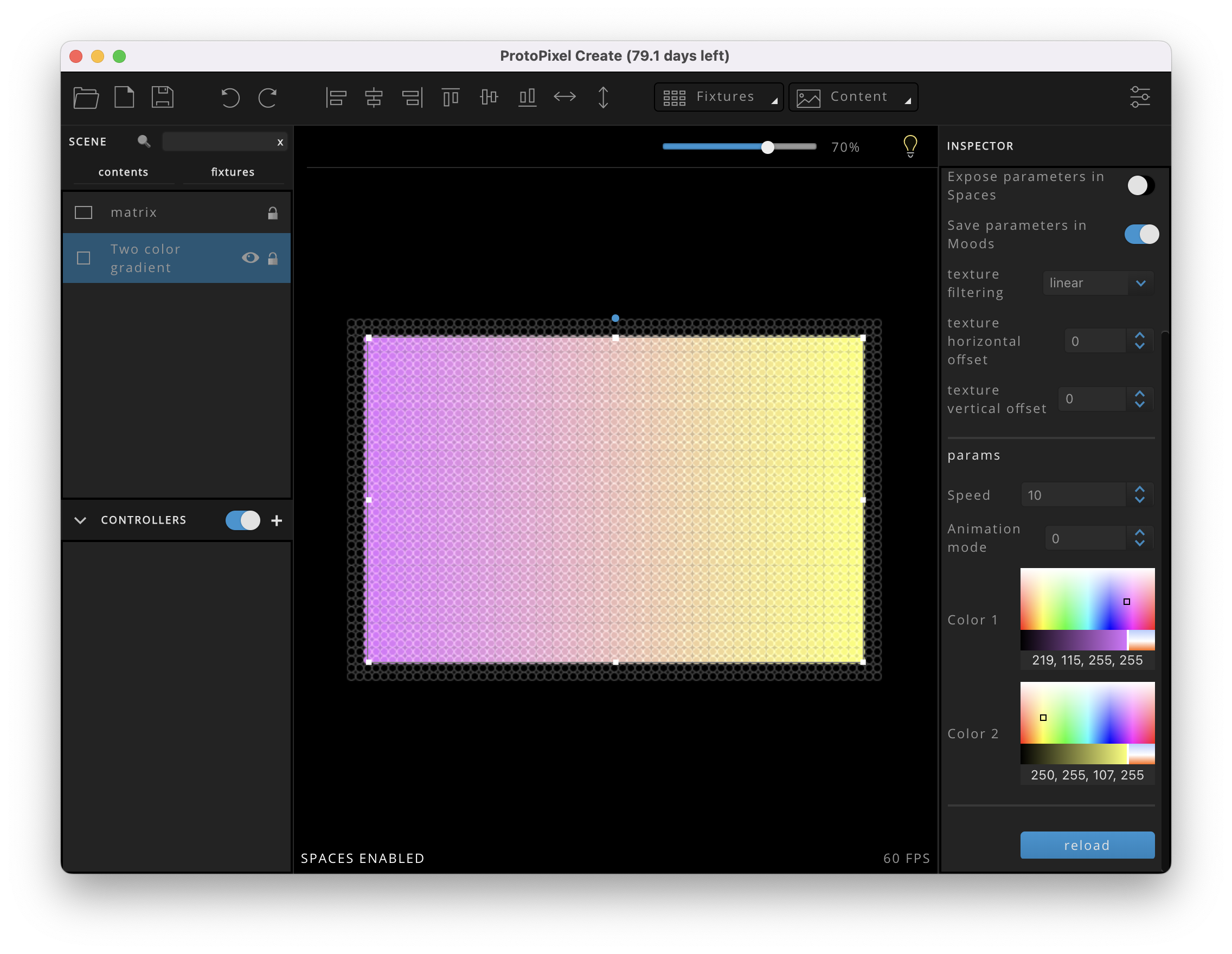
Task: Hide the Two color gradient layer
Action: (x=251, y=257)
